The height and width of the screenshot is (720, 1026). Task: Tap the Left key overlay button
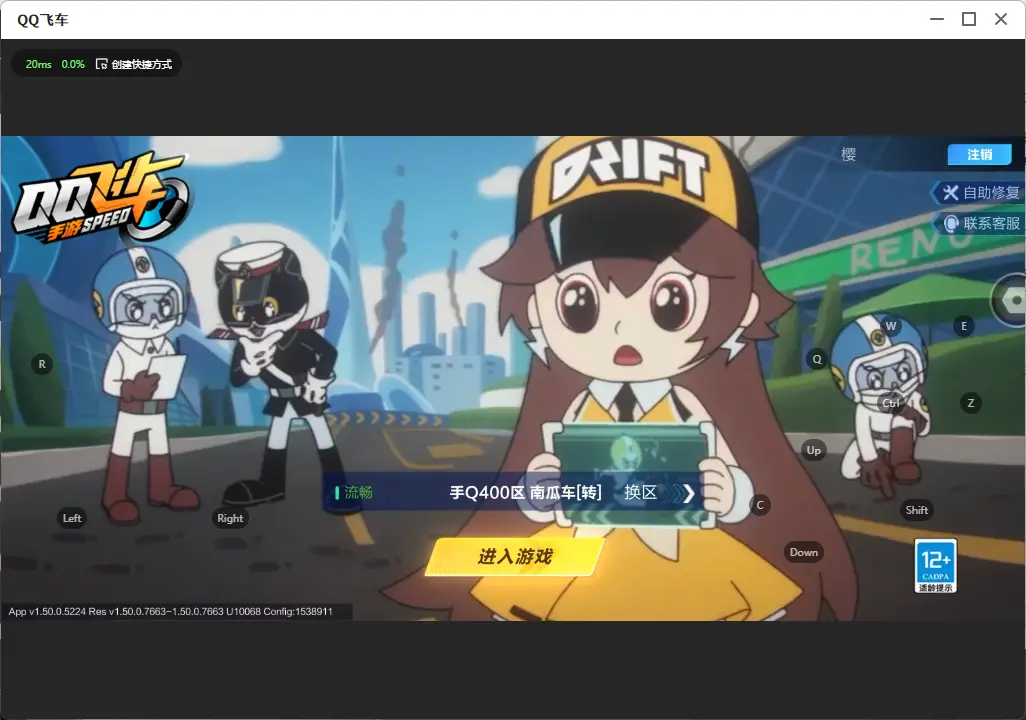(72, 518)
